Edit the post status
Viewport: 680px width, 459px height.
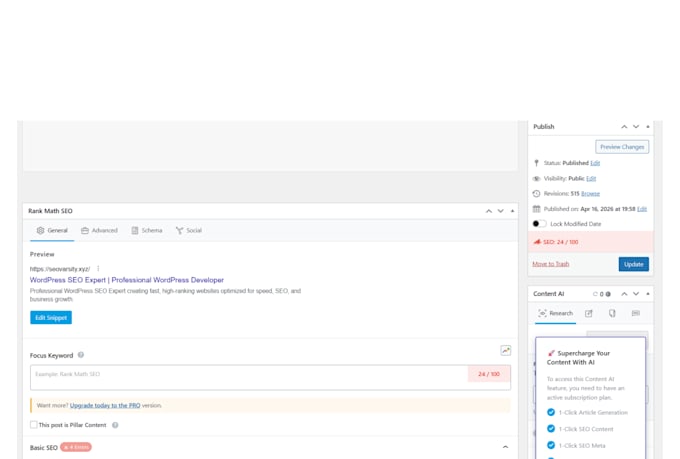595,163
